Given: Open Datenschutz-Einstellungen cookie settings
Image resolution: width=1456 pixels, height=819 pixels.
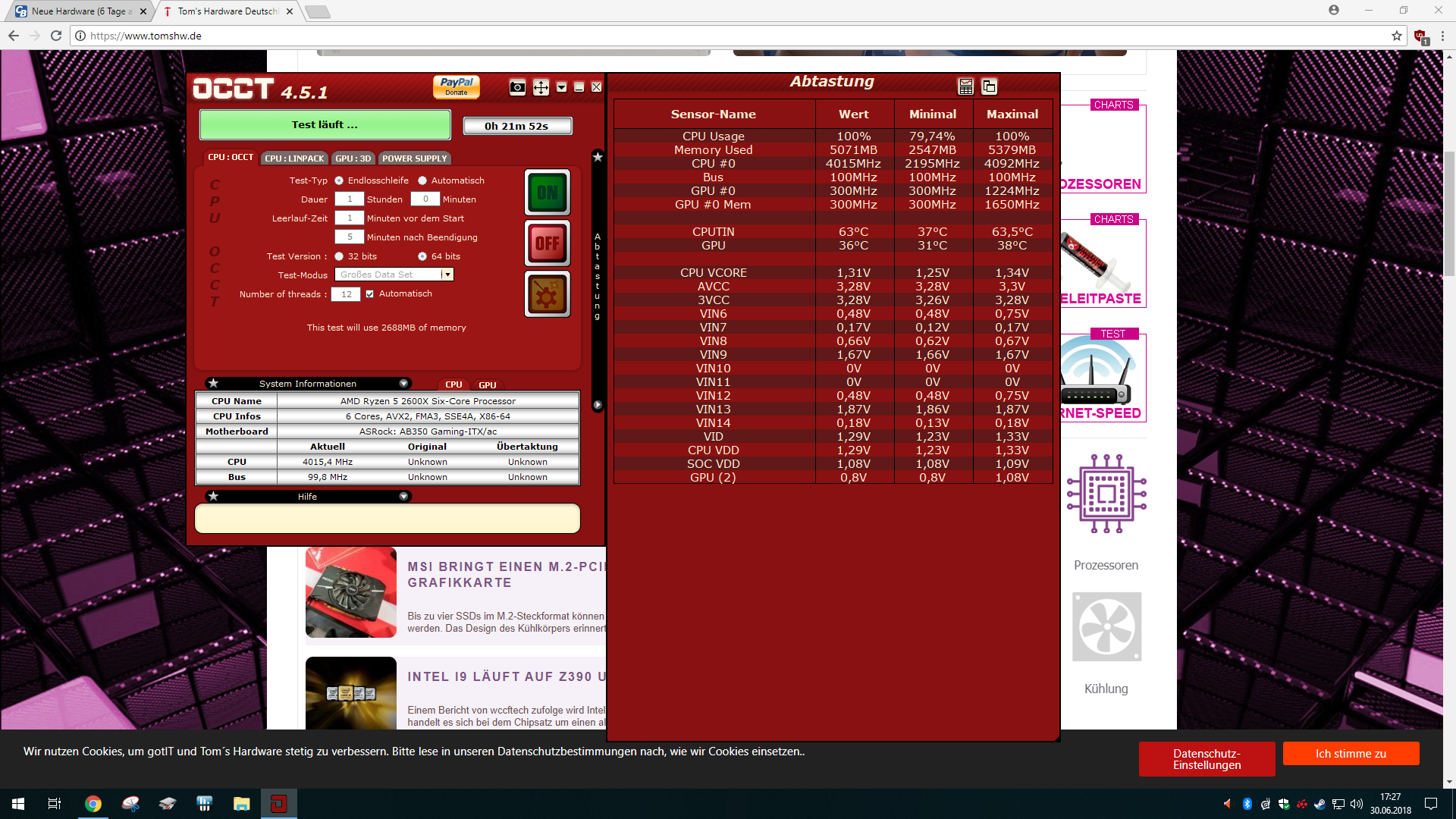Looking at the screenshot, I should pyautogui.click(x=1207, y=759).
